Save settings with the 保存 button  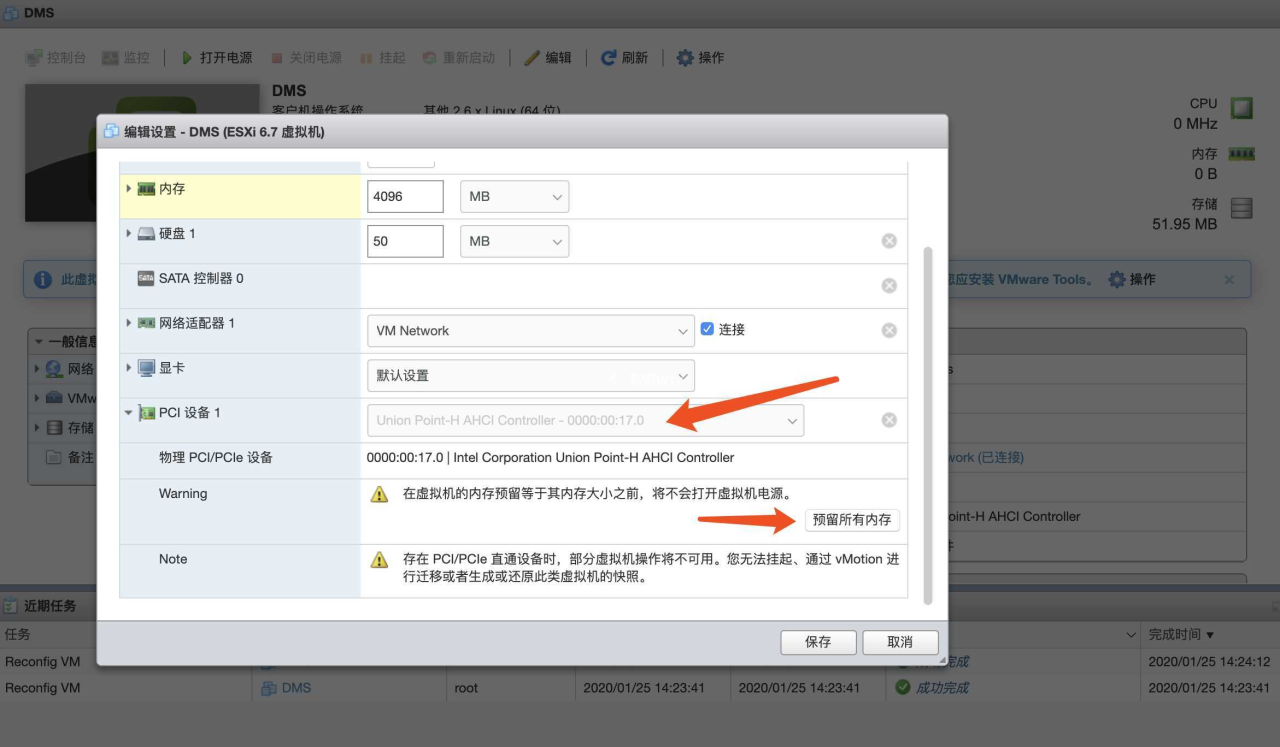pyautogui.click(x=818, y=642)
